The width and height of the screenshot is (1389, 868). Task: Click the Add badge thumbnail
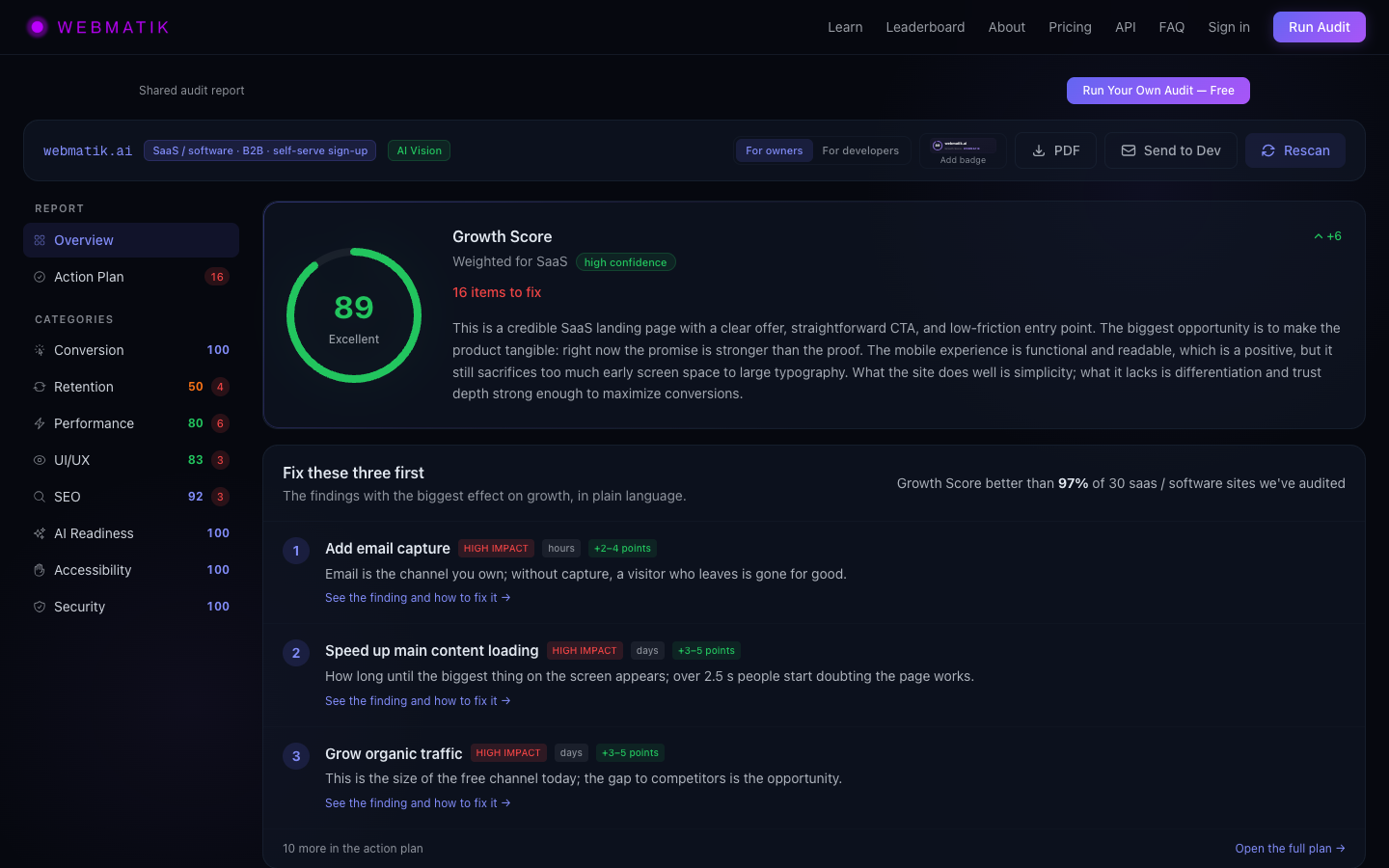click(963, 150)
